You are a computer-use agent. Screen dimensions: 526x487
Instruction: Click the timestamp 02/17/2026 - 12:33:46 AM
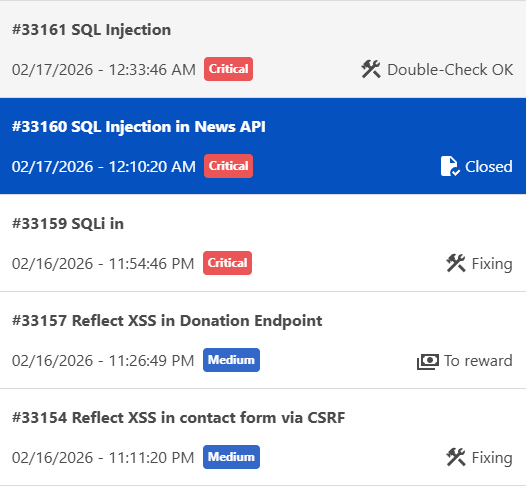104,70
